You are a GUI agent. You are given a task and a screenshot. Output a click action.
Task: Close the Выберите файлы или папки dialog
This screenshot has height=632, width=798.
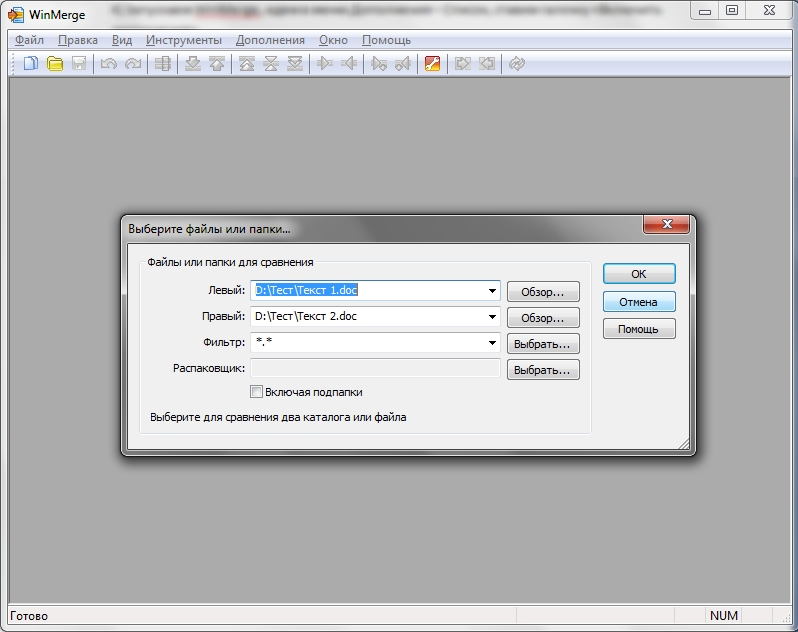(x=667, y=224)
